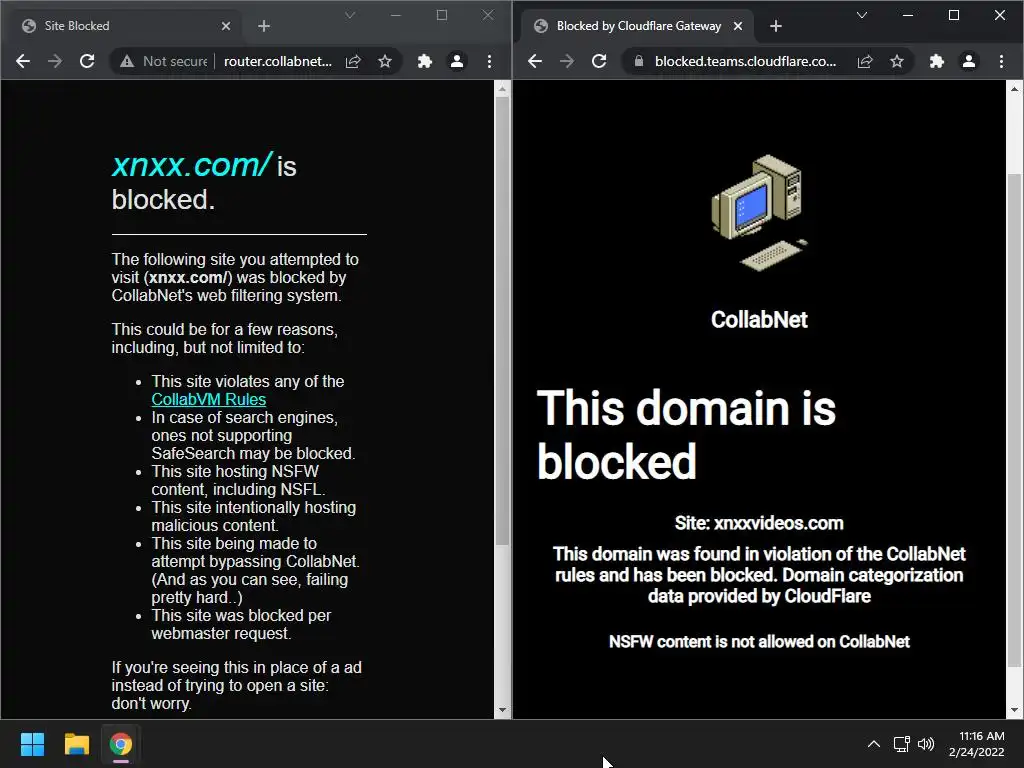This screenshot has height=768, width=1024.
Task: Open the CollabVM Rules link
Action: pos(208,399)
